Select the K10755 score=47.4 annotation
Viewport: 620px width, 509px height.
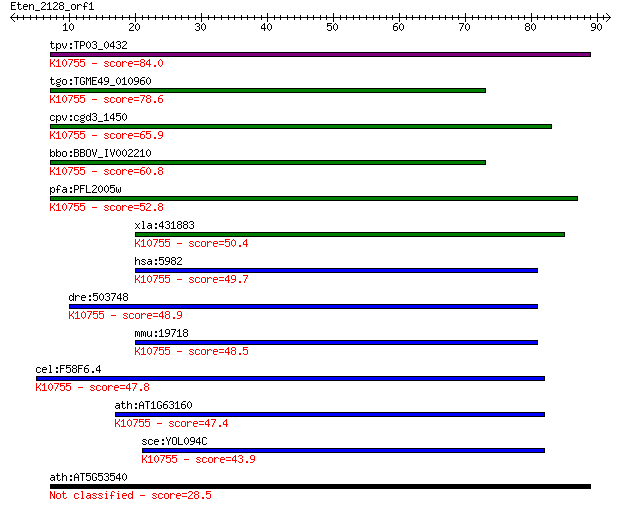pos(171,424)
